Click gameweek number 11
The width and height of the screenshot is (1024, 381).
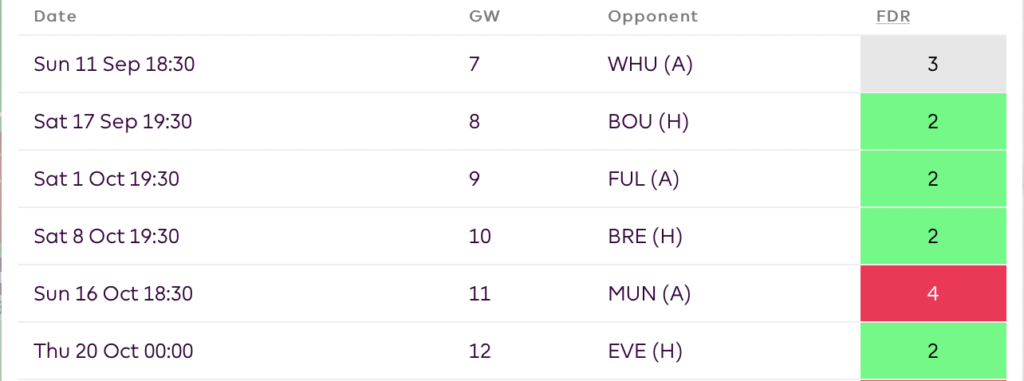tap(479, 294)
